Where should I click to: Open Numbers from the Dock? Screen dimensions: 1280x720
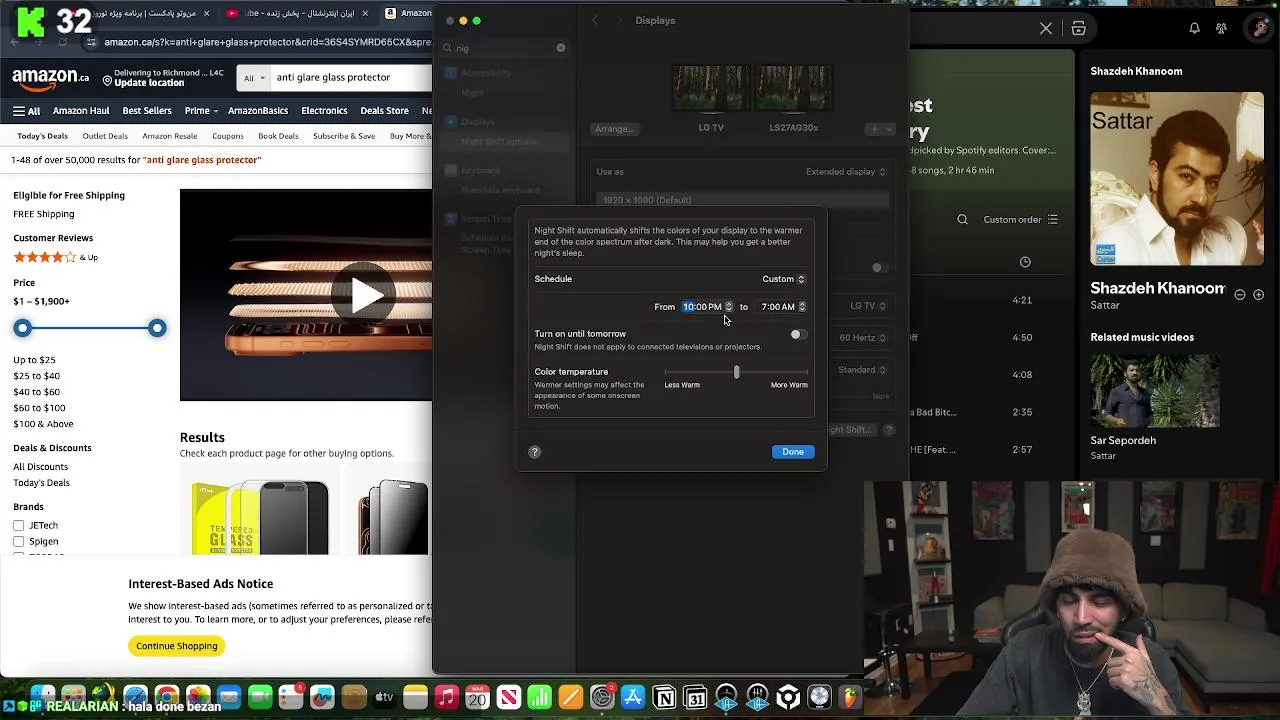(x=540, y=697)
